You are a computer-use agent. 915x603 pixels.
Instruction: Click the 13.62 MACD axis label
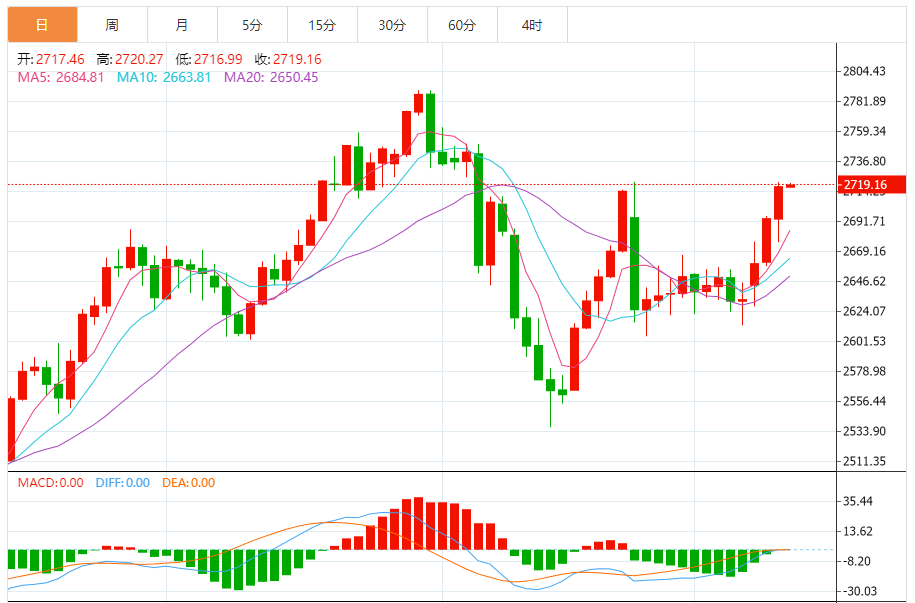click(858, 531)
